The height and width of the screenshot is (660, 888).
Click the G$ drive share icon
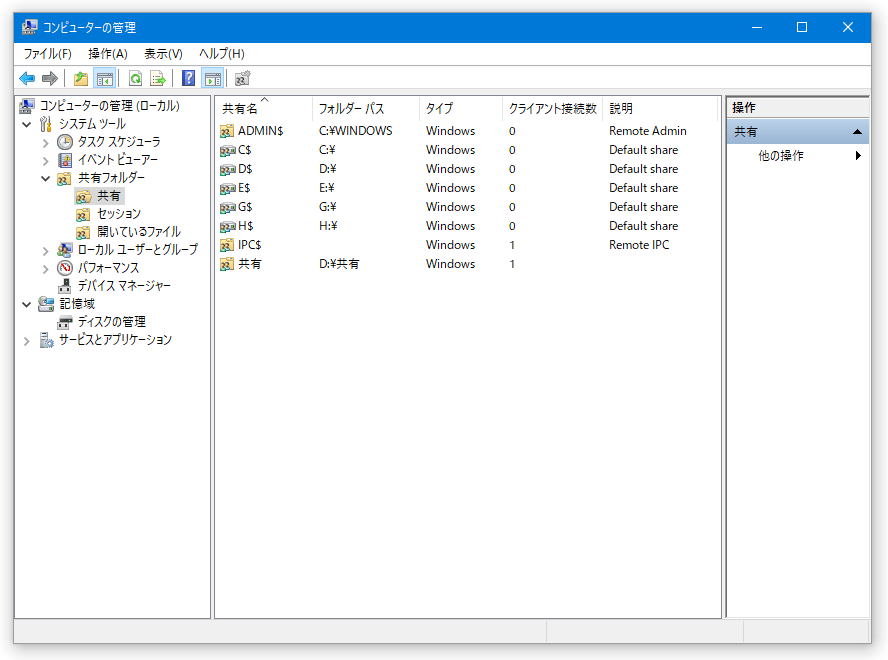[228, 207]
